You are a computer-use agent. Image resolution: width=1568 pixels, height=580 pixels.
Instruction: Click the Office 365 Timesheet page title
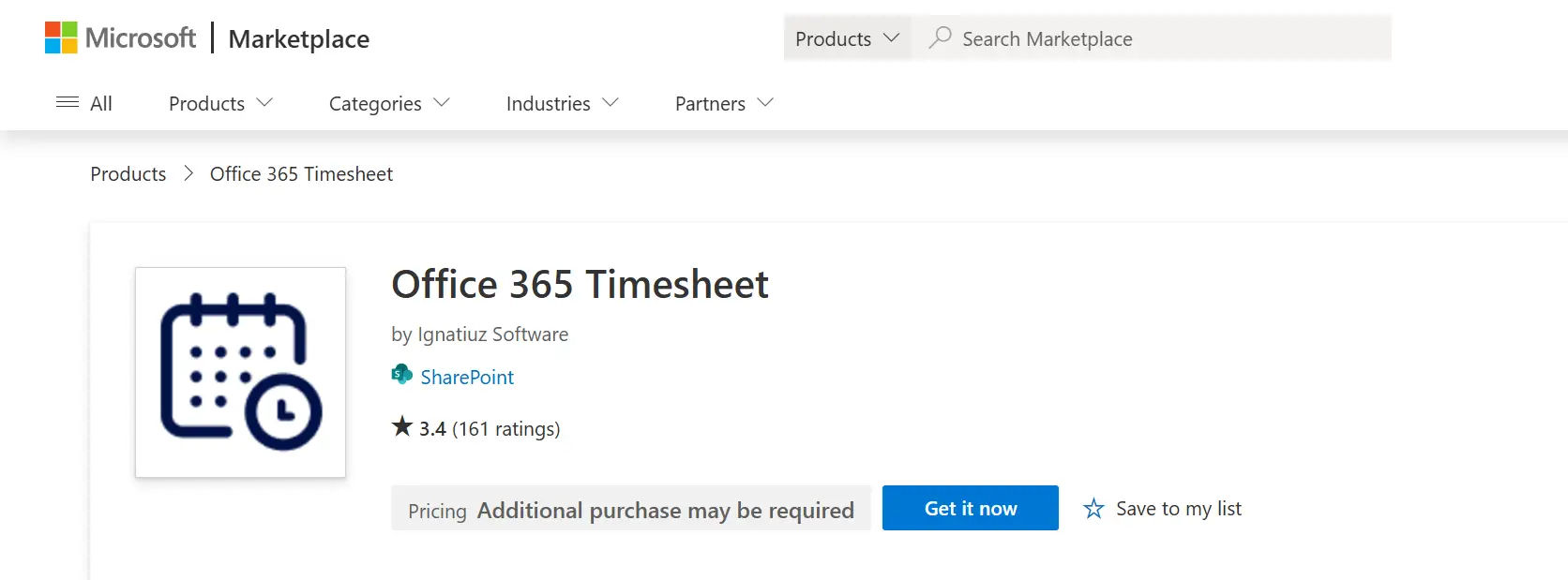point(580,284)
